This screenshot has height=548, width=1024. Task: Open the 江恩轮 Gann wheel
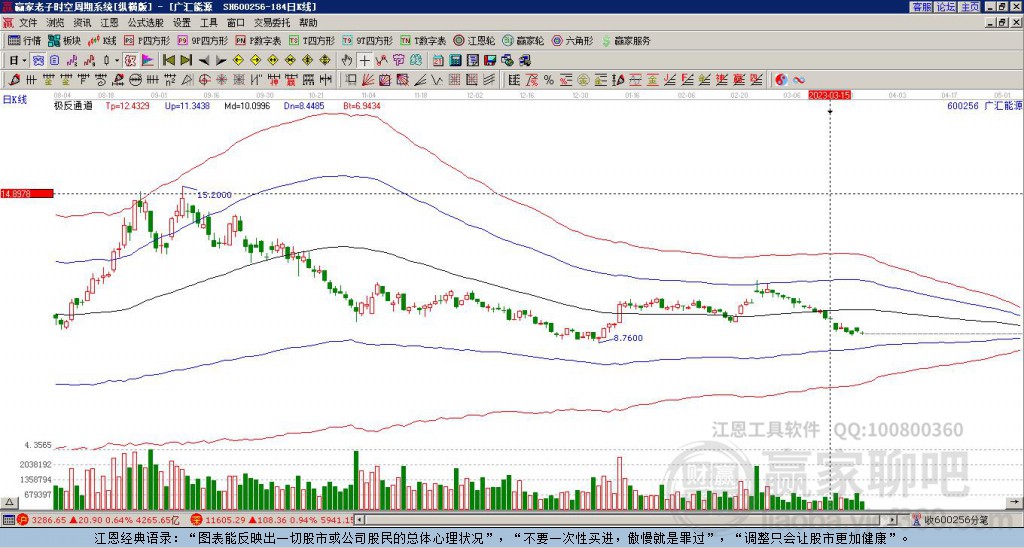(474, 40)
